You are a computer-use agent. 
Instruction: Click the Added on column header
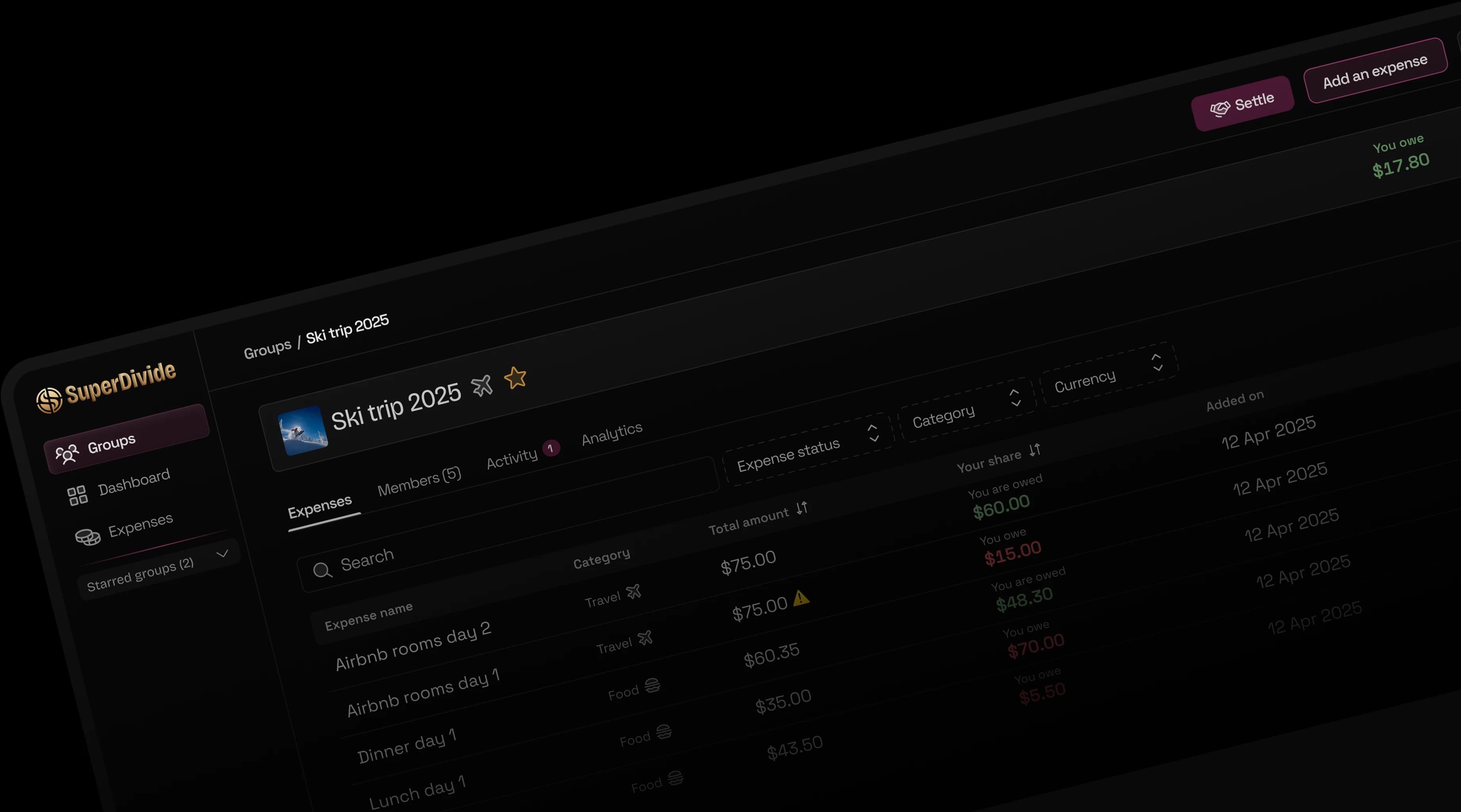pyautogui.click(x=1235, y=400)
